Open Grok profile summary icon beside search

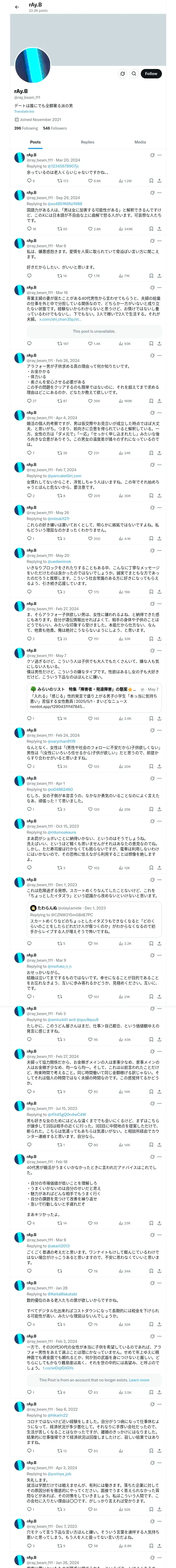[x=122, y=74]
